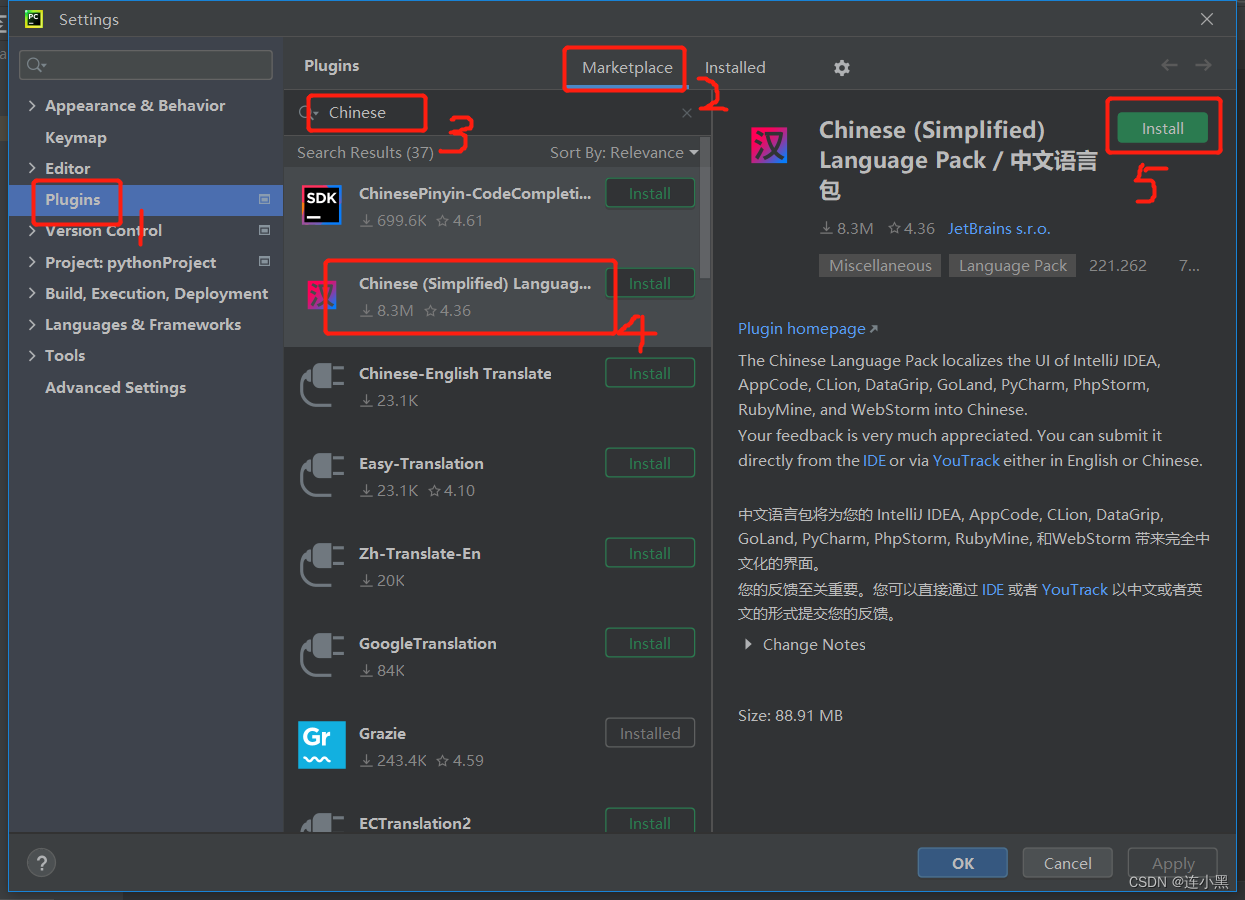Click the IDE link in Chinese description
Viewport: 1245px width, 900px height.
[x=993, y=590]
